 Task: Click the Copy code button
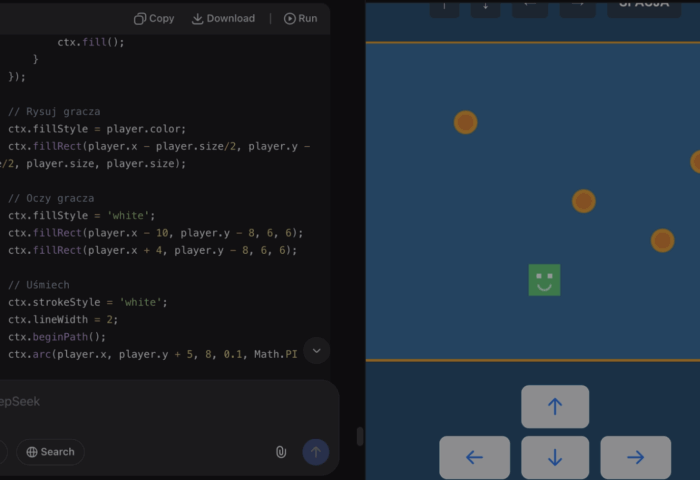pyautogui.click(x=154, y=18)
